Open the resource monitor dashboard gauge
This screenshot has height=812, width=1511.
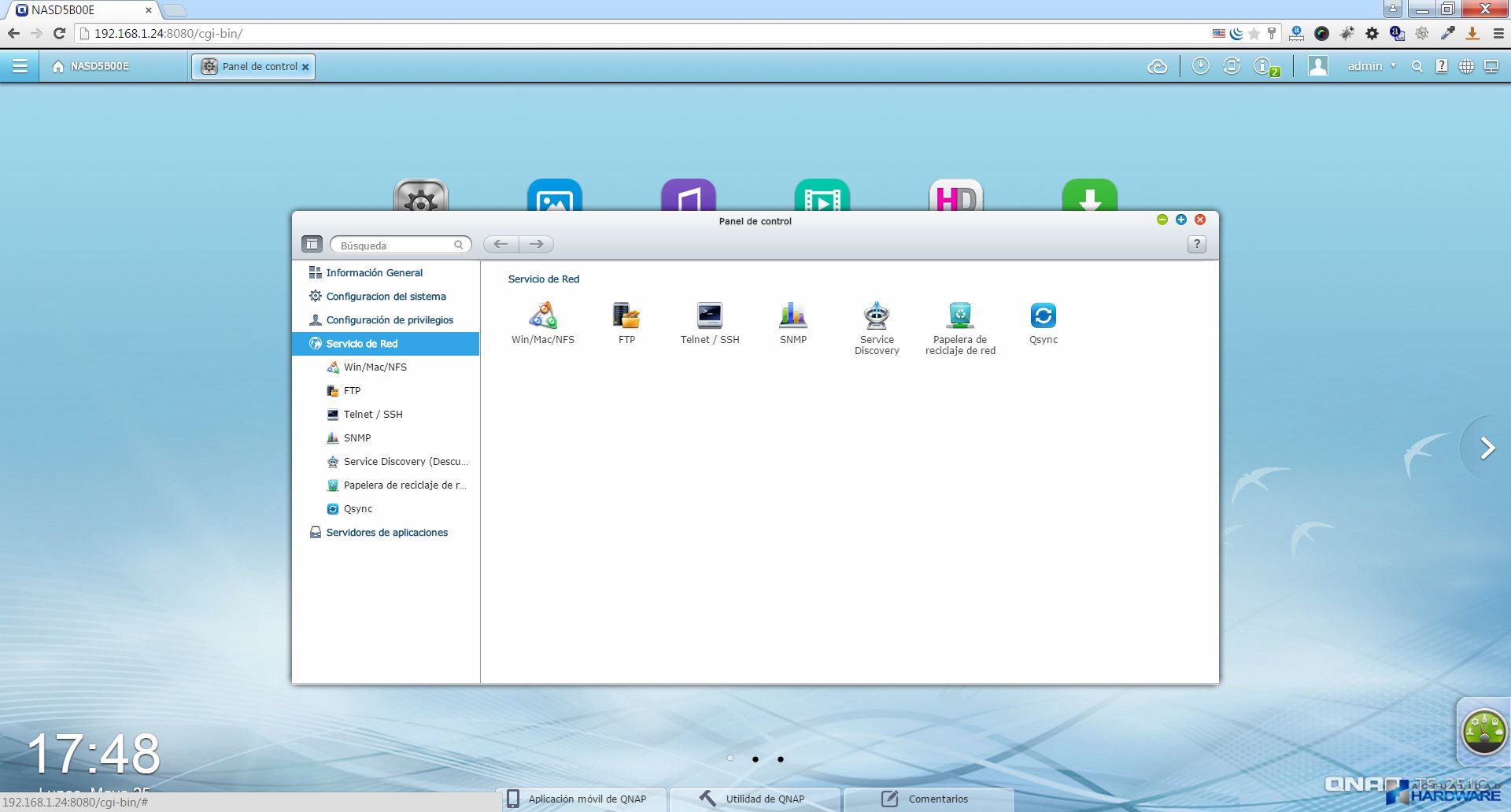1483,732
